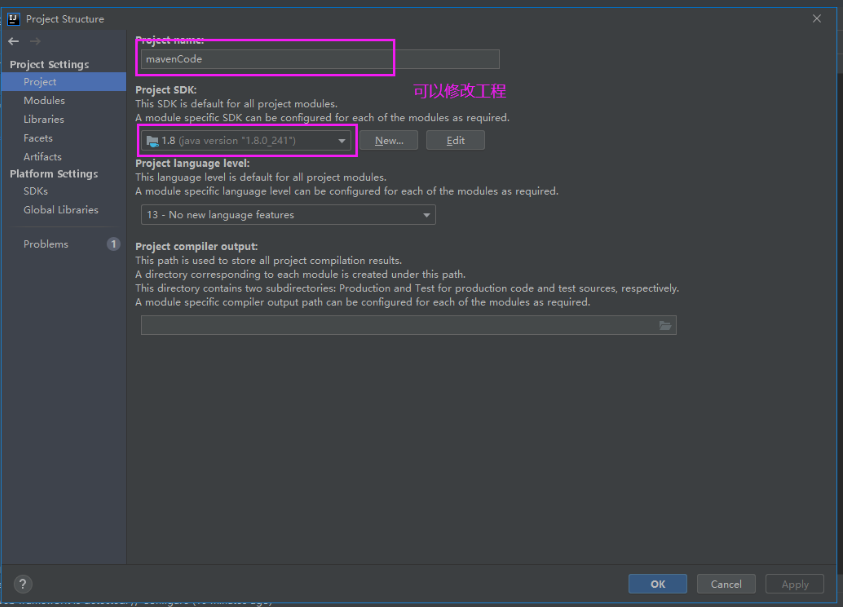843x607 pixels.
Task: Click the IntelliJ logo in title bar
Action: [x=13, y=19]
